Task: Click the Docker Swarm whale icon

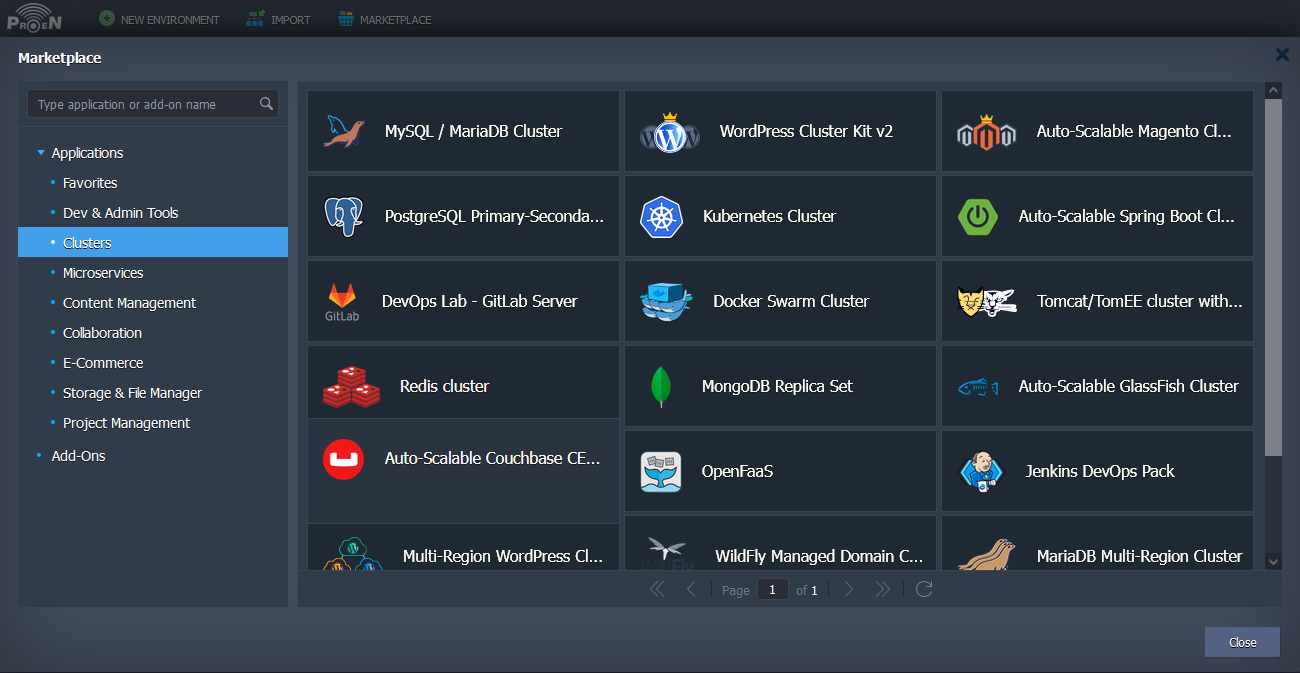Action: click(665, 302)
